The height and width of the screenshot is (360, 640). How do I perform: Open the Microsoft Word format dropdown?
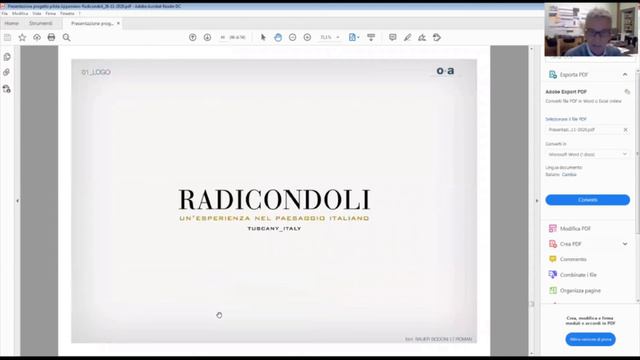click(x=587, y=155)
